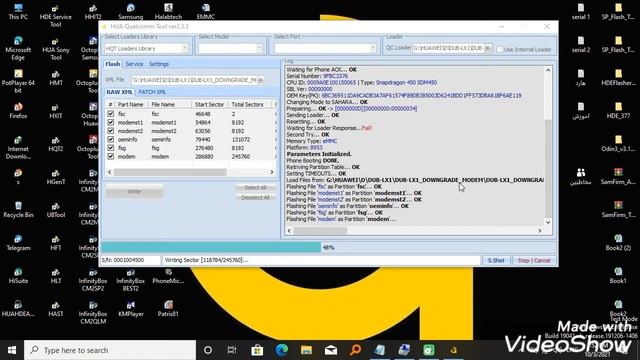Open the Windows Start menu
Viewport: 640px width, 360px height.
pos(12,350)
